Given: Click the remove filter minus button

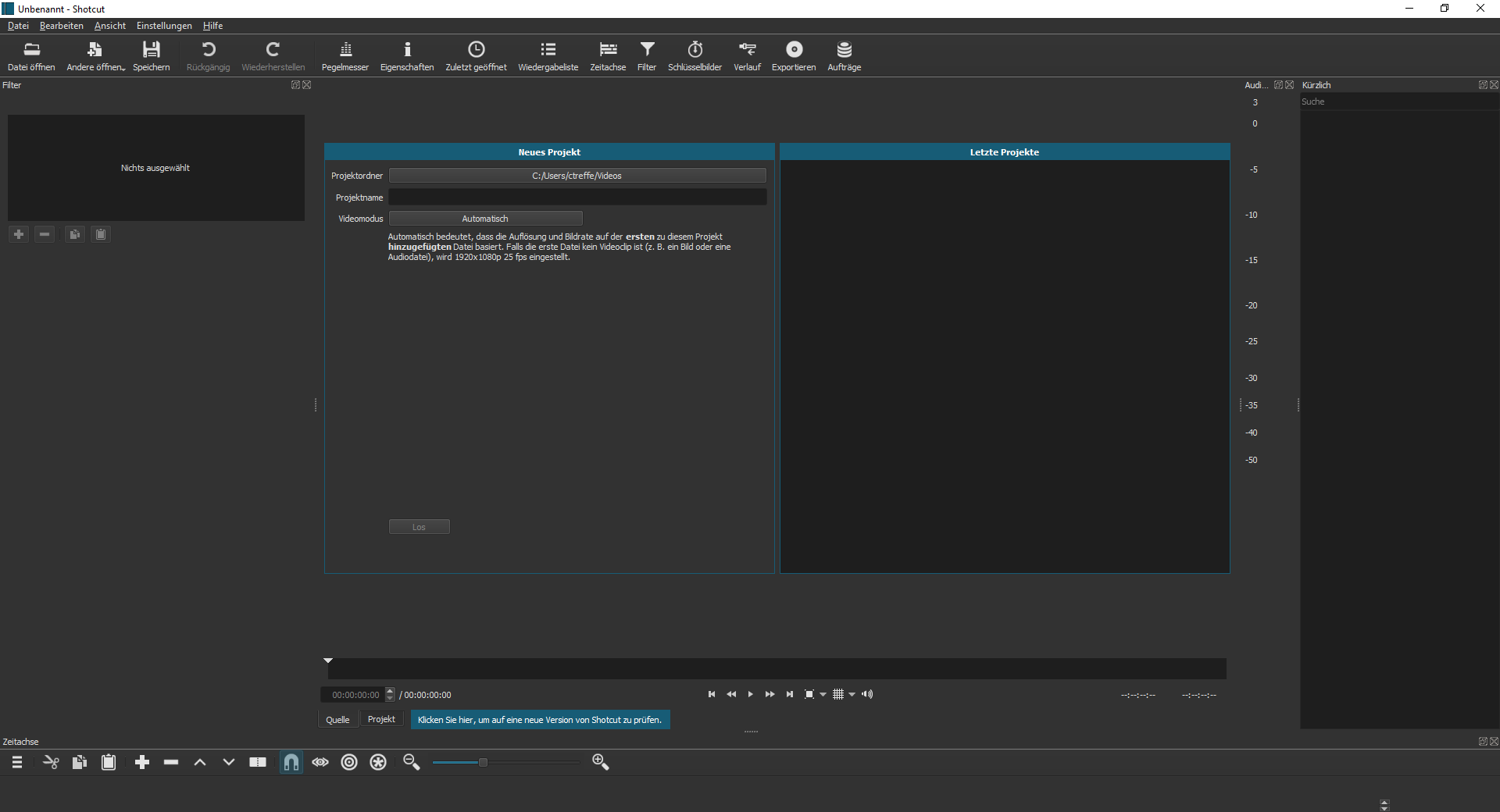Looking at the screenshot, I should tap(45, 234).
